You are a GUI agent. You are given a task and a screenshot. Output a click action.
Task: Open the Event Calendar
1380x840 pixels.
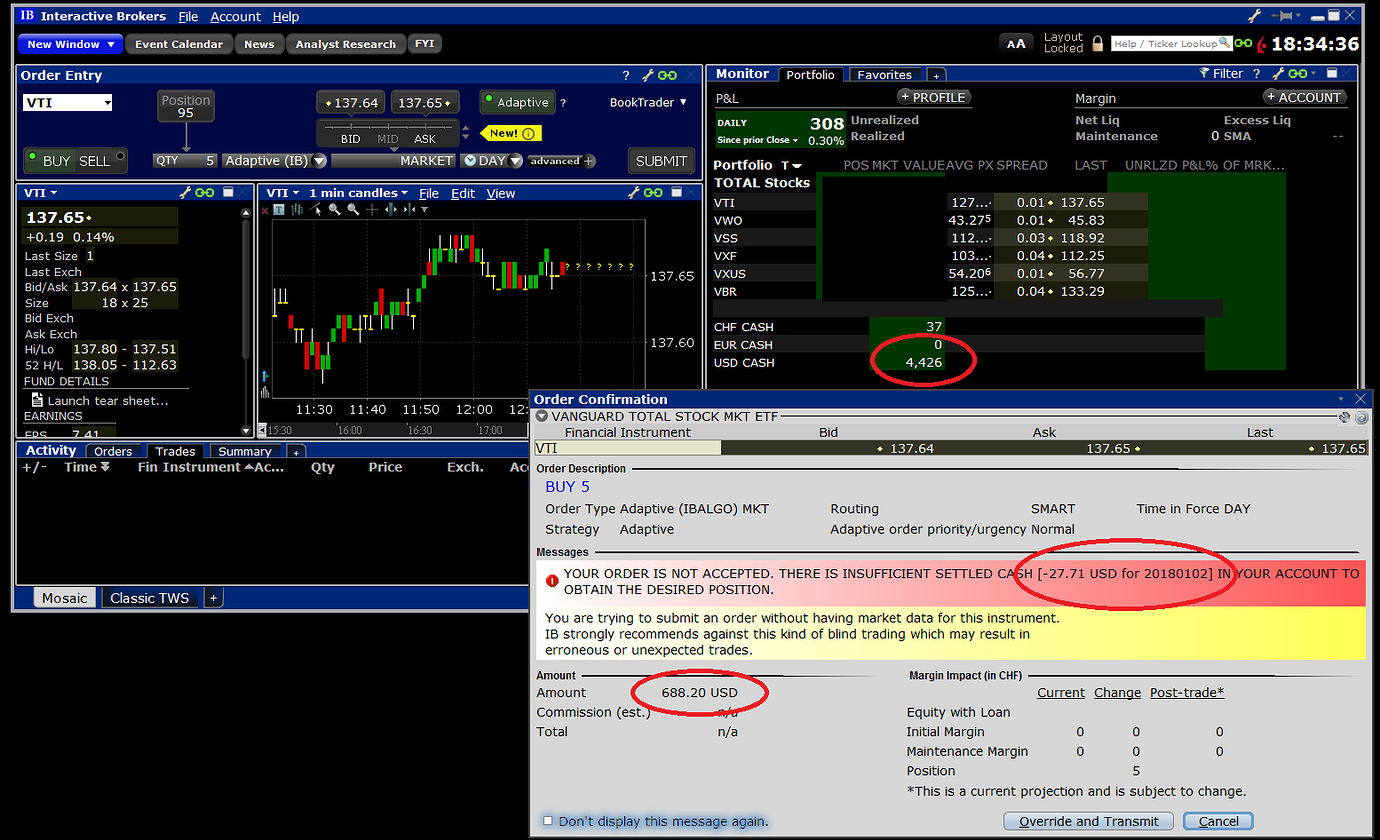coord(180,44)
